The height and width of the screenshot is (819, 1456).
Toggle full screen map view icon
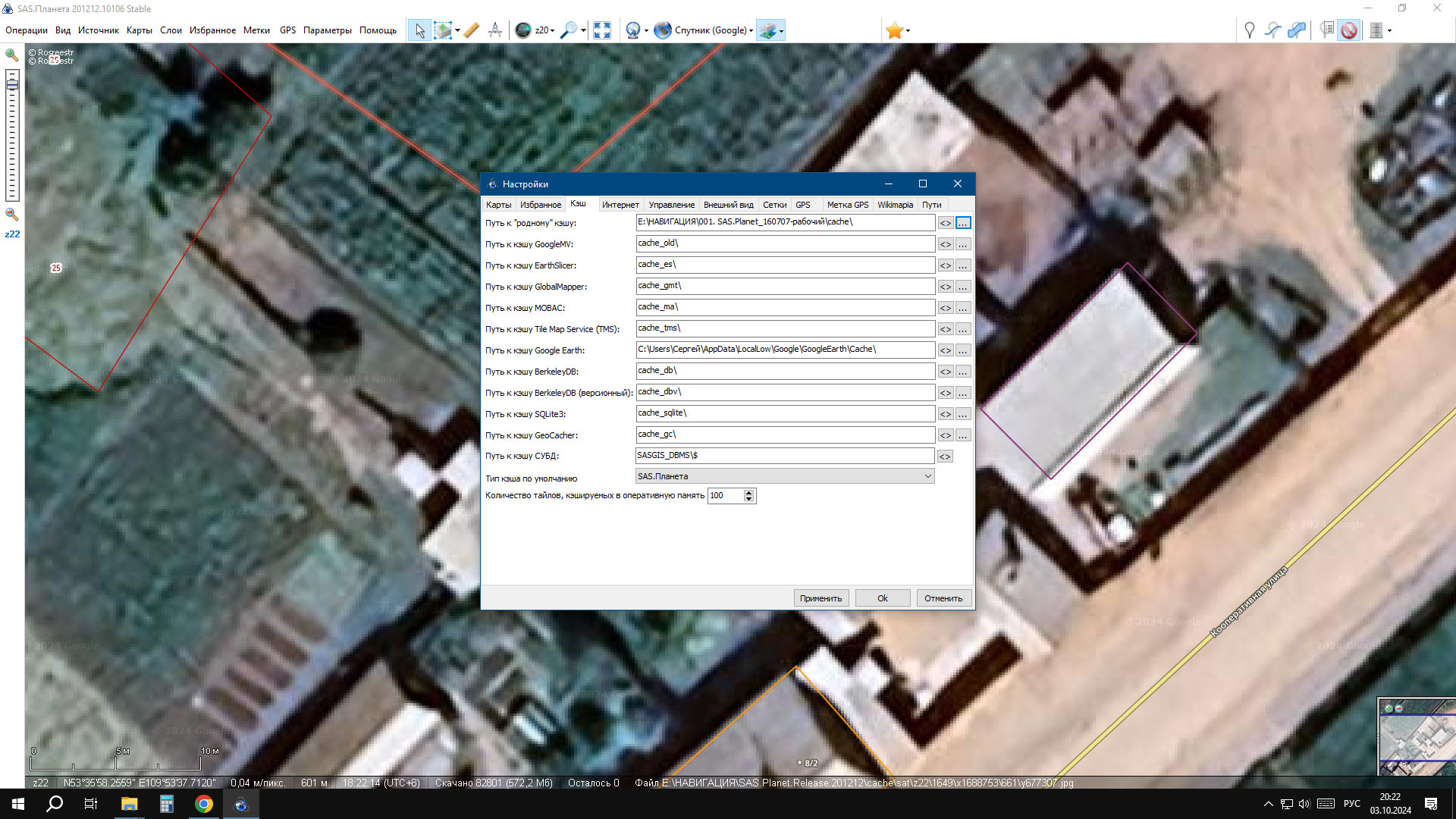pyautogui.click(x=602, y=30)
